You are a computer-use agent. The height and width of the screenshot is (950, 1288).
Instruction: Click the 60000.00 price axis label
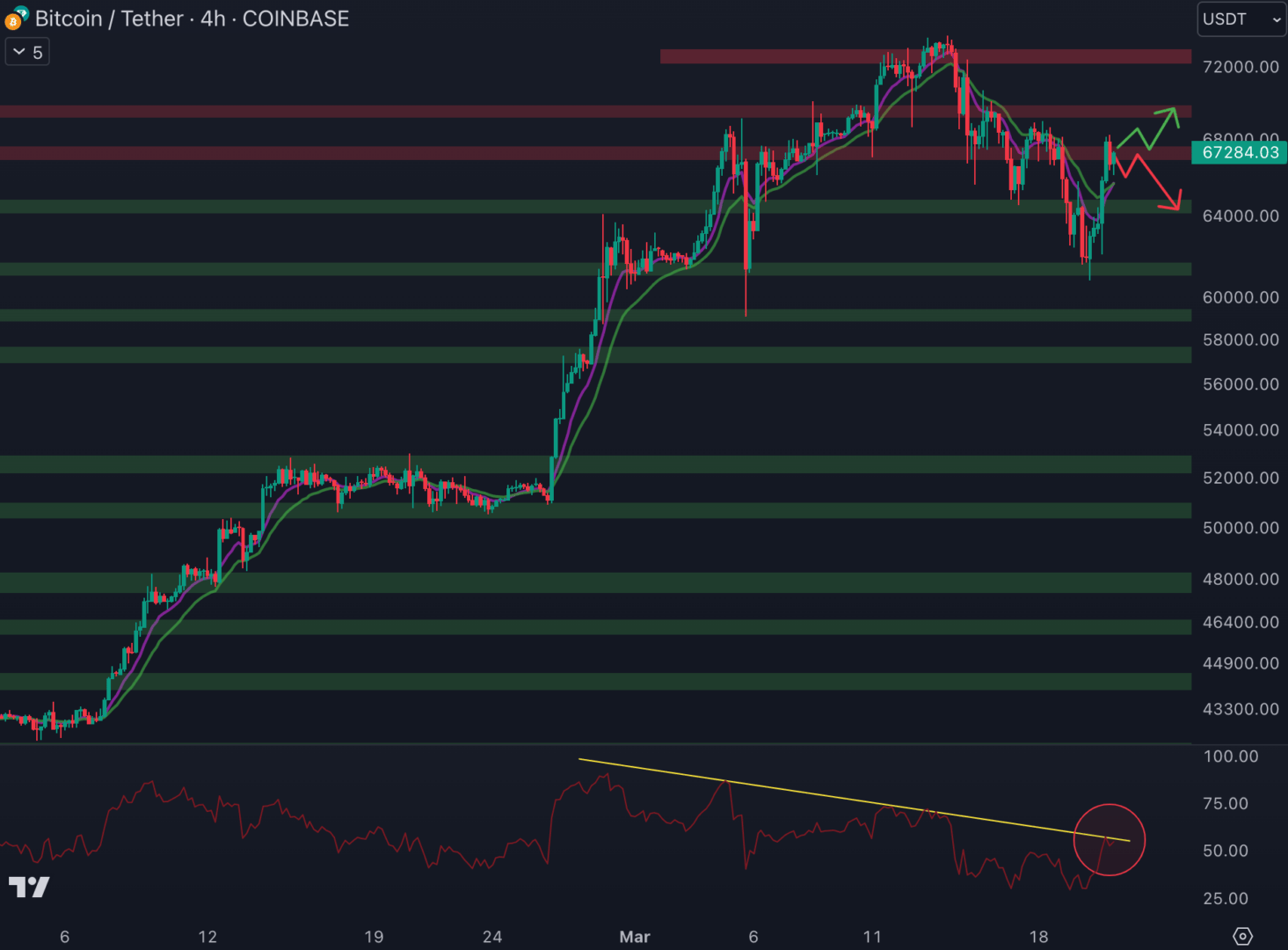[1240, 297]
